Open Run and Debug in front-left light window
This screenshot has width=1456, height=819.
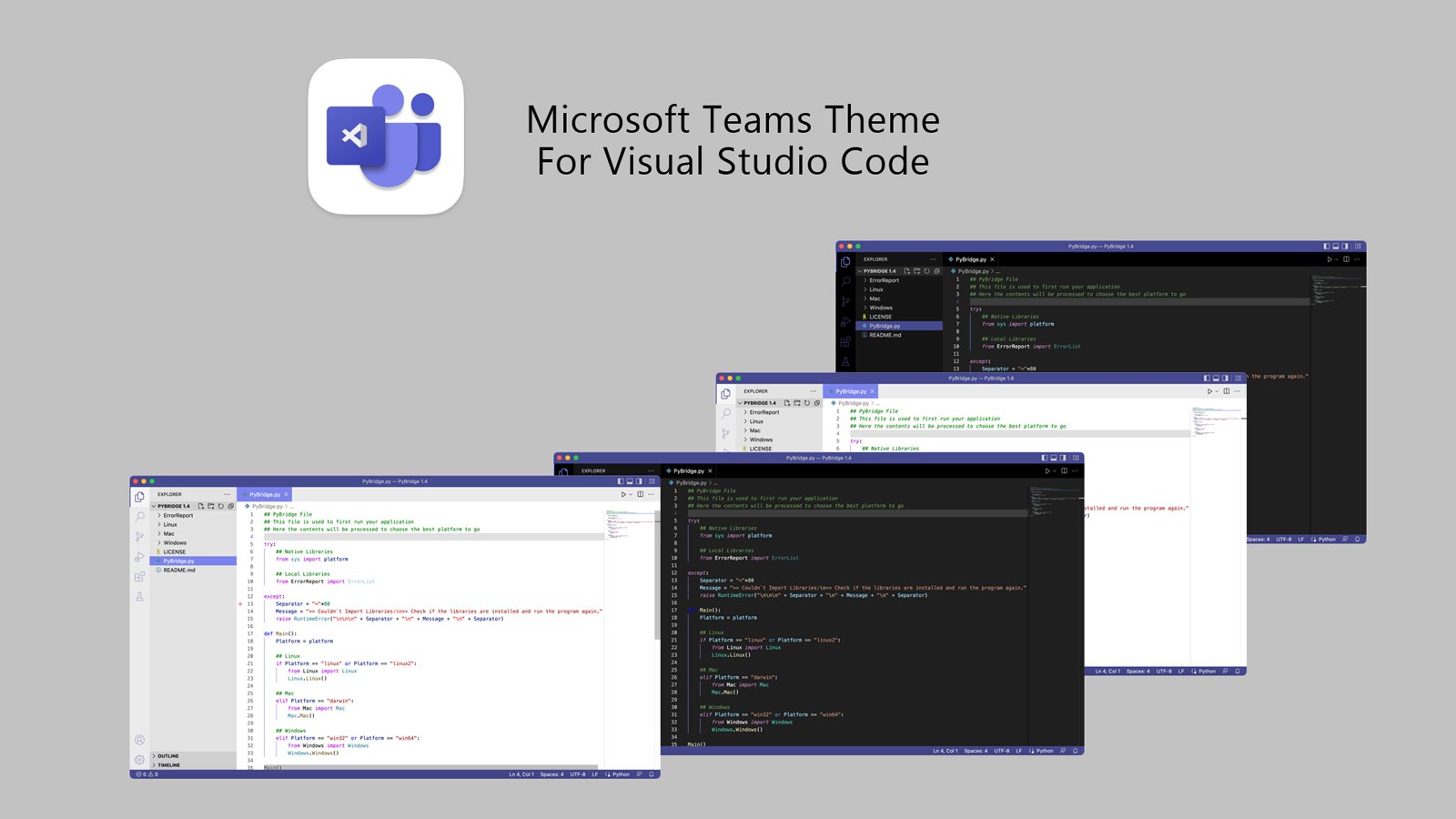coord(139,556)
